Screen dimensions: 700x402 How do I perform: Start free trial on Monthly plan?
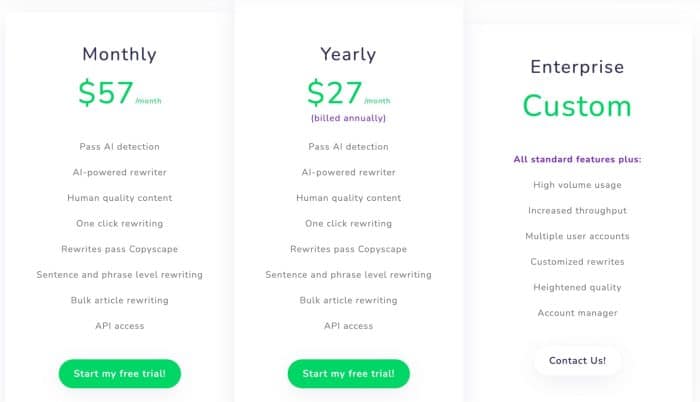(x=120, y=373)
